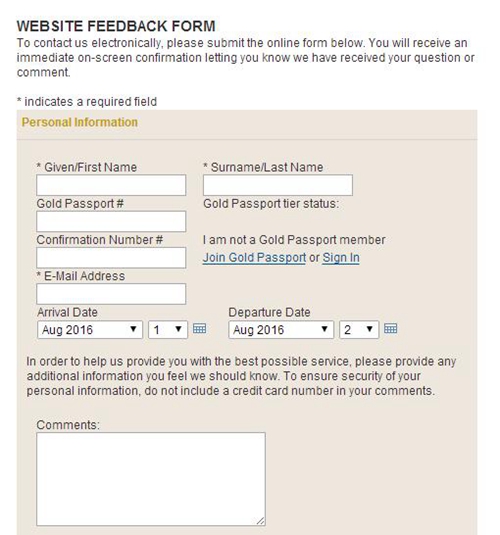This screenshot has width=500, height=535.
Task: Focus the Given/First Name text field
Action: pyautogui.click(x=111, y=185)
